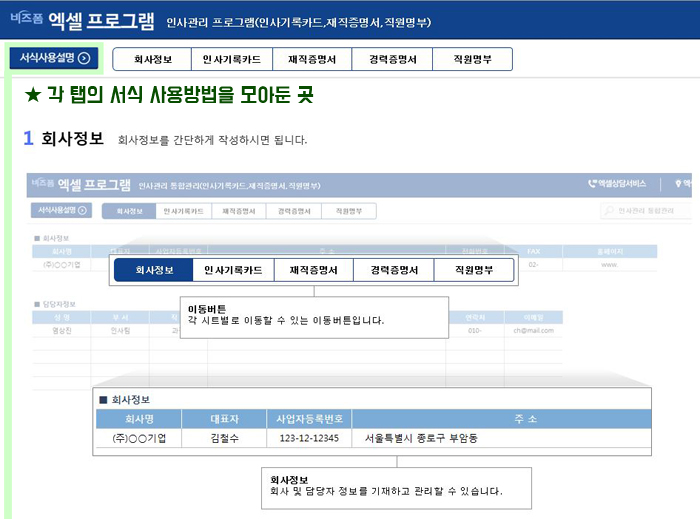The height and width of the screenshot is (519, 700).
Task: Click the 인사팀 department cell
Action: [x=120, y=330]
